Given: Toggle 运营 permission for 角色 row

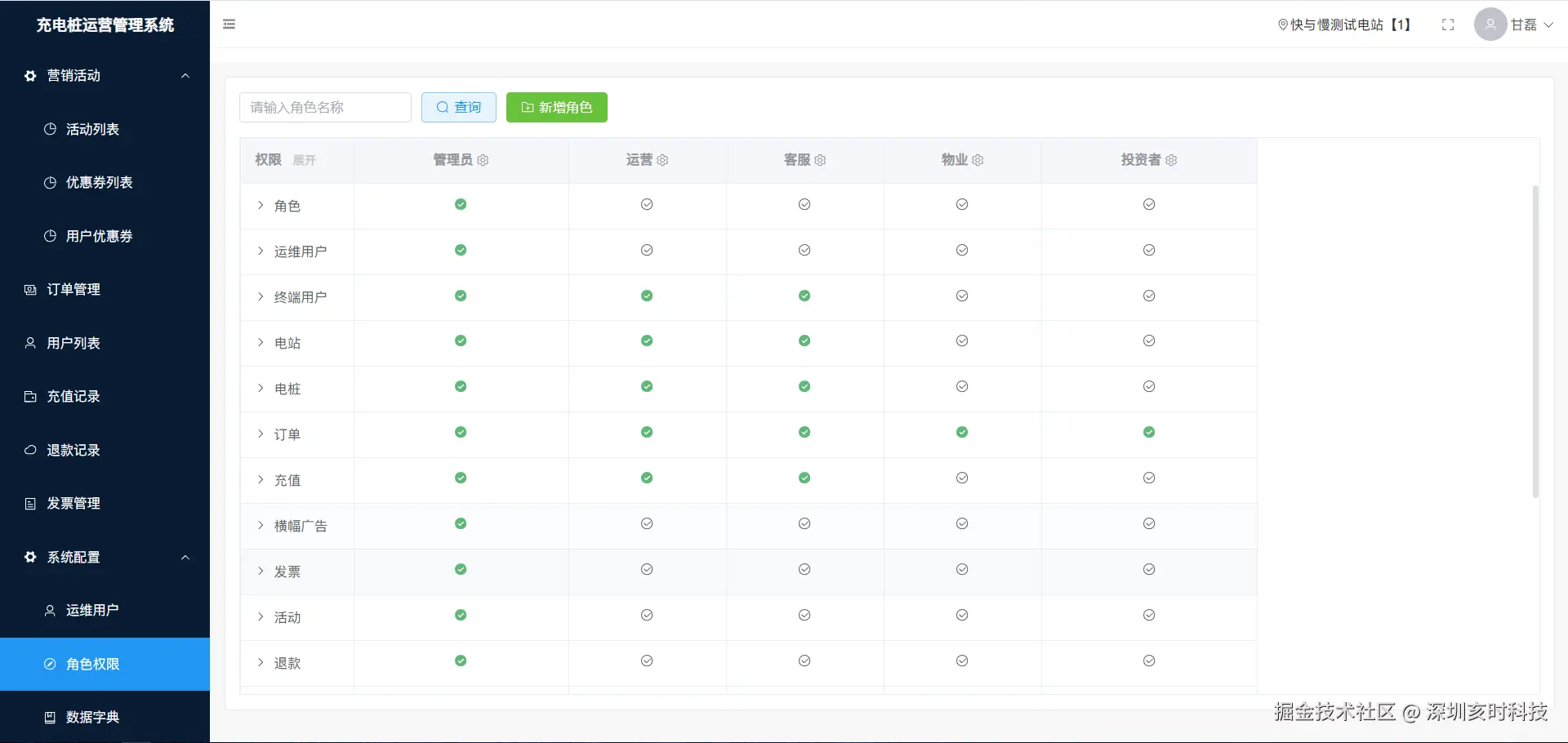Looking at the screenshot, I should pyautogui.click(x=647, y=204).
